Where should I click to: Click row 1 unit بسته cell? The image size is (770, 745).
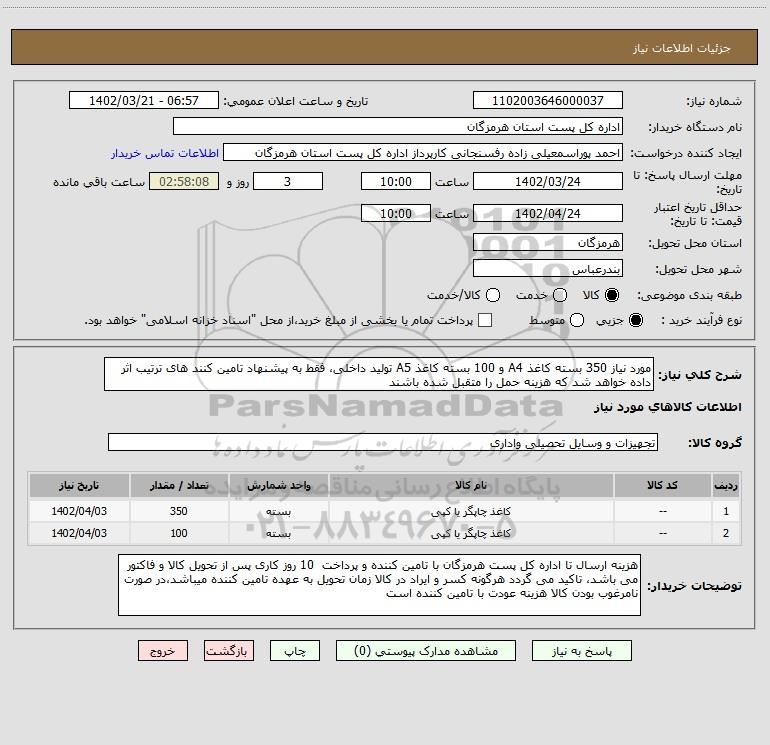[x=278, y=511]
